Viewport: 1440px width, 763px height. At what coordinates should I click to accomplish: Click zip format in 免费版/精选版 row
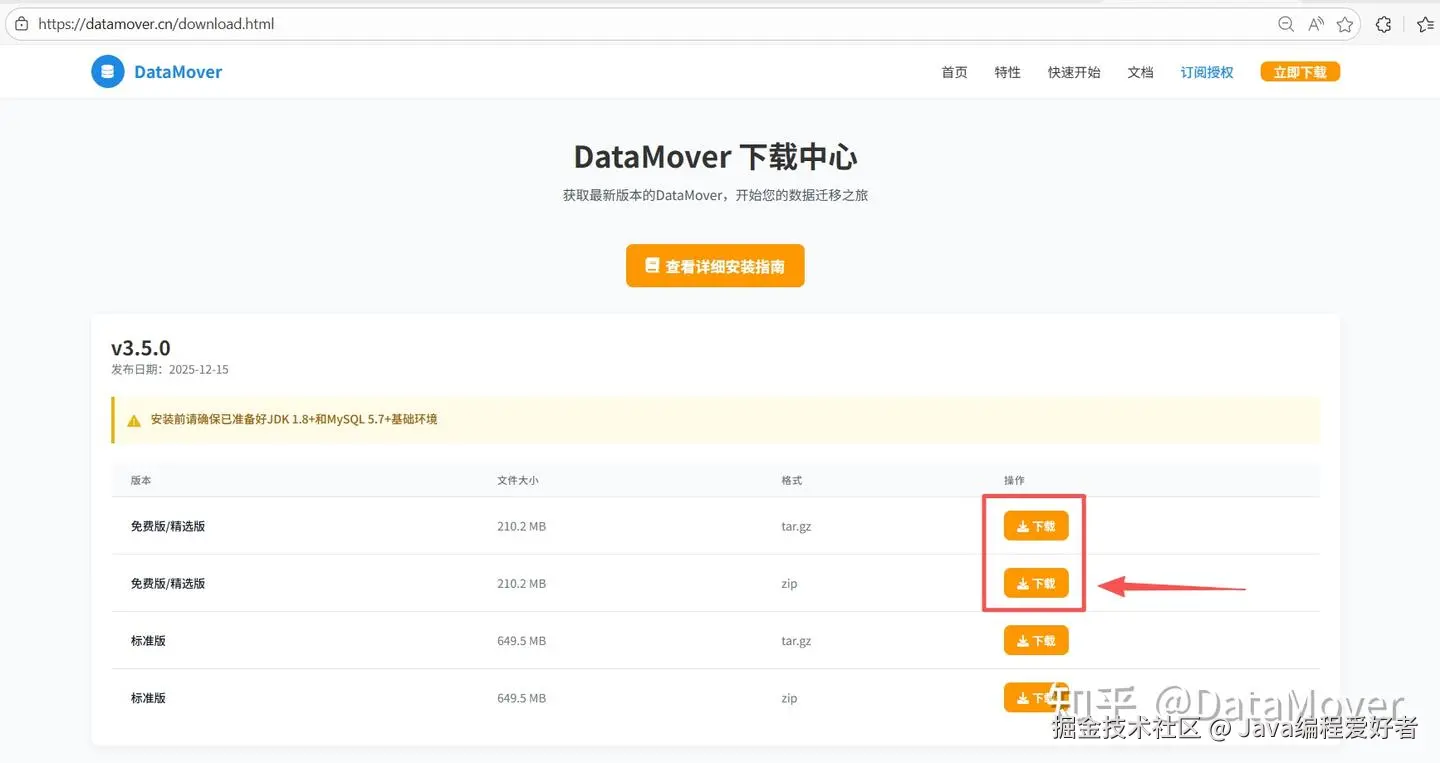[789, 583]
